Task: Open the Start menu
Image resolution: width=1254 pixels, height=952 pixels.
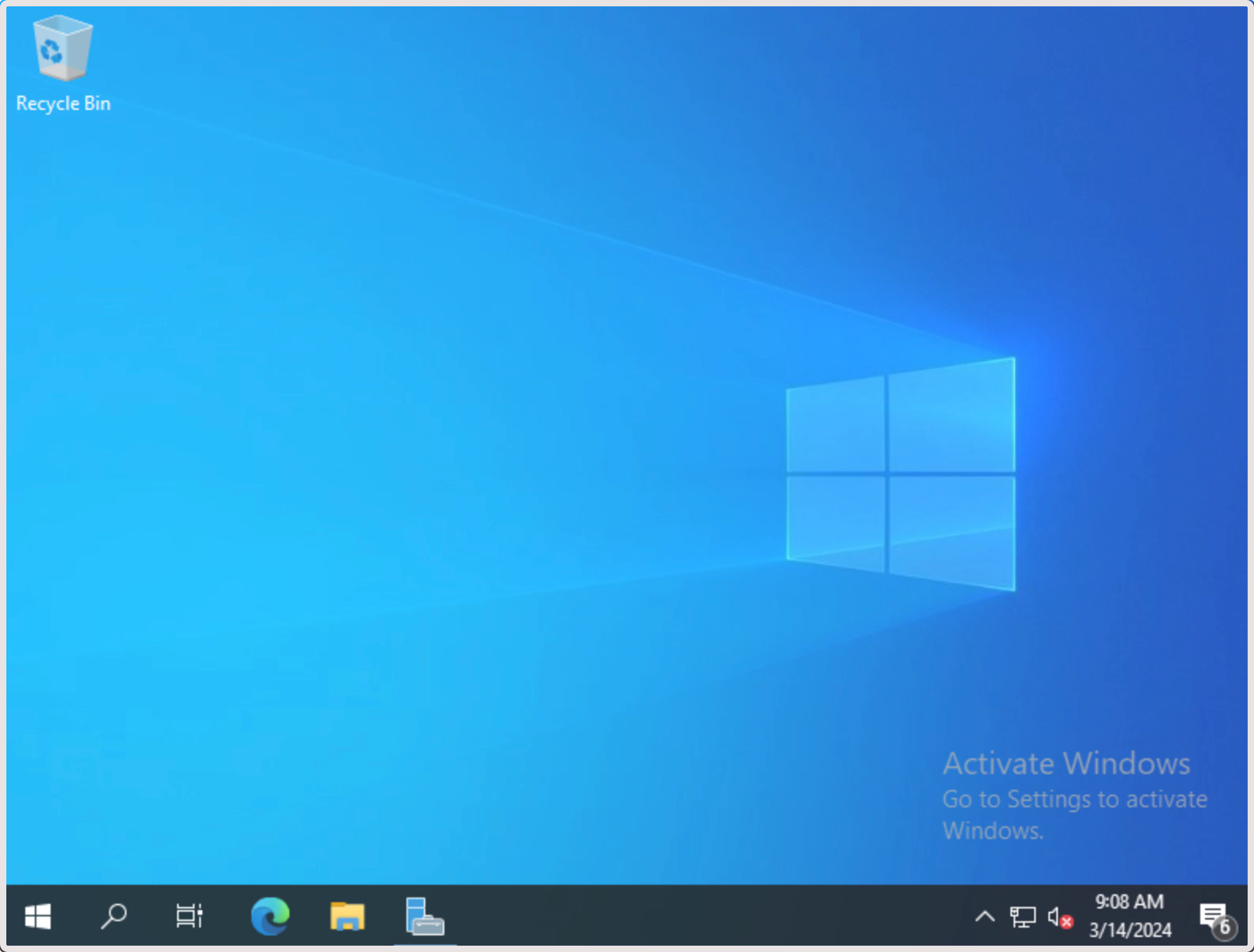Action: (x=38, y=916)
